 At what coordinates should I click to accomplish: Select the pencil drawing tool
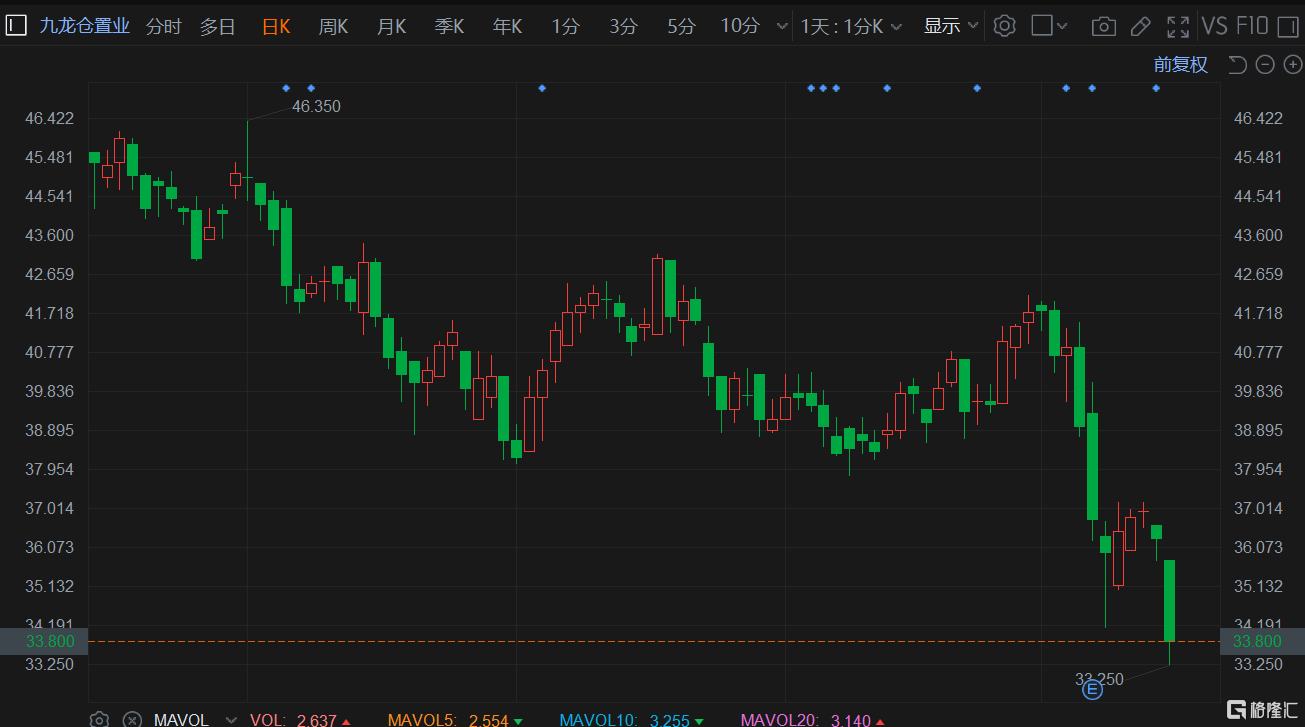(1140, 26)
